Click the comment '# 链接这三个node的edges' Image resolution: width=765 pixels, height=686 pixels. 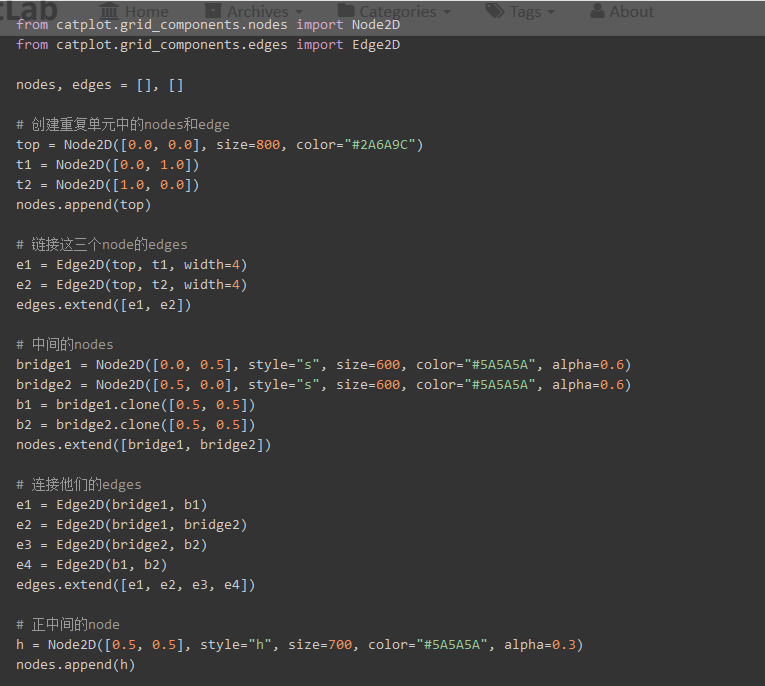click(x=101, y=245)
